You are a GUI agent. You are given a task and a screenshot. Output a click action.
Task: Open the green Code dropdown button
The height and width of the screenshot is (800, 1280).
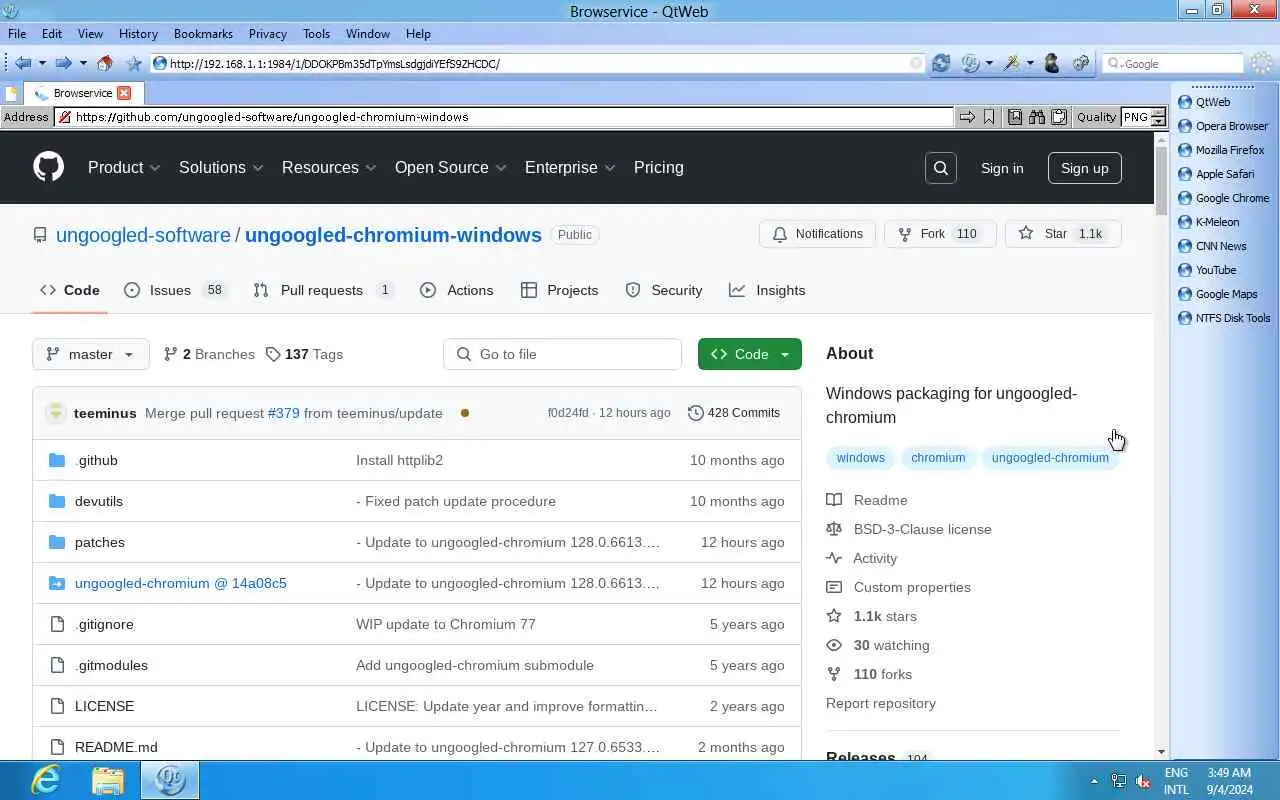[750, 354]
